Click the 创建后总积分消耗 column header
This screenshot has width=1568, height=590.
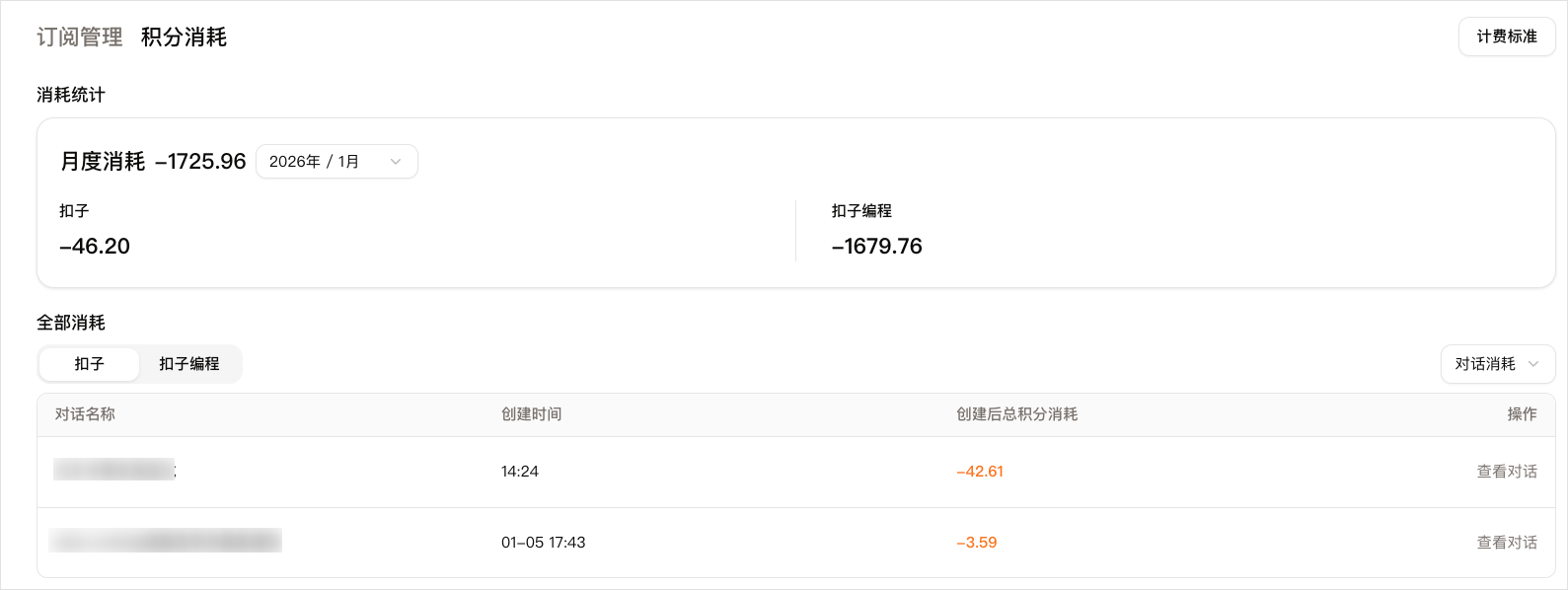pos(1016,414)
